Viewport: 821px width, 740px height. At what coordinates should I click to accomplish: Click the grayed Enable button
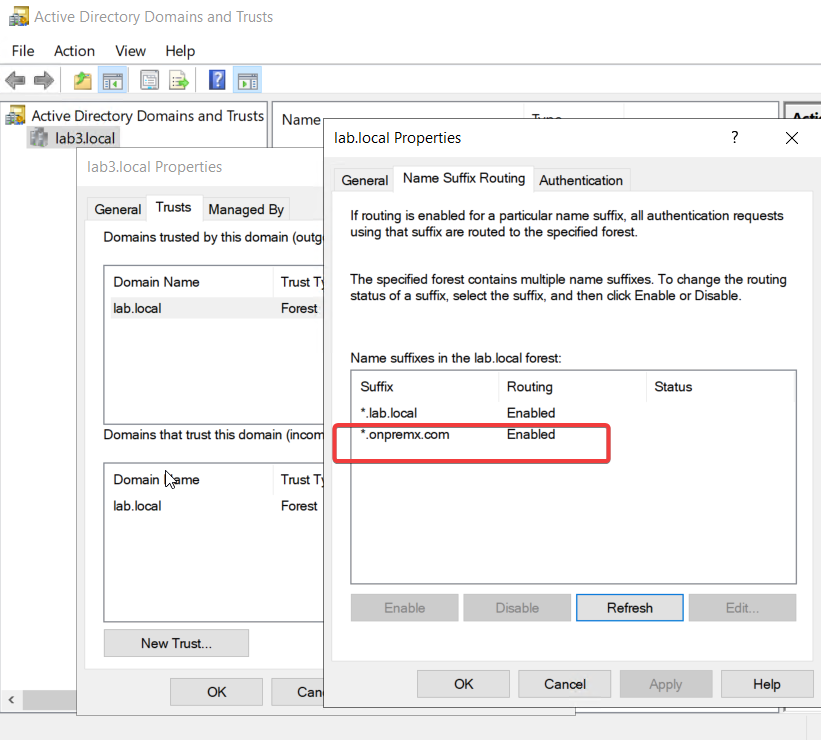pos(405,608)
